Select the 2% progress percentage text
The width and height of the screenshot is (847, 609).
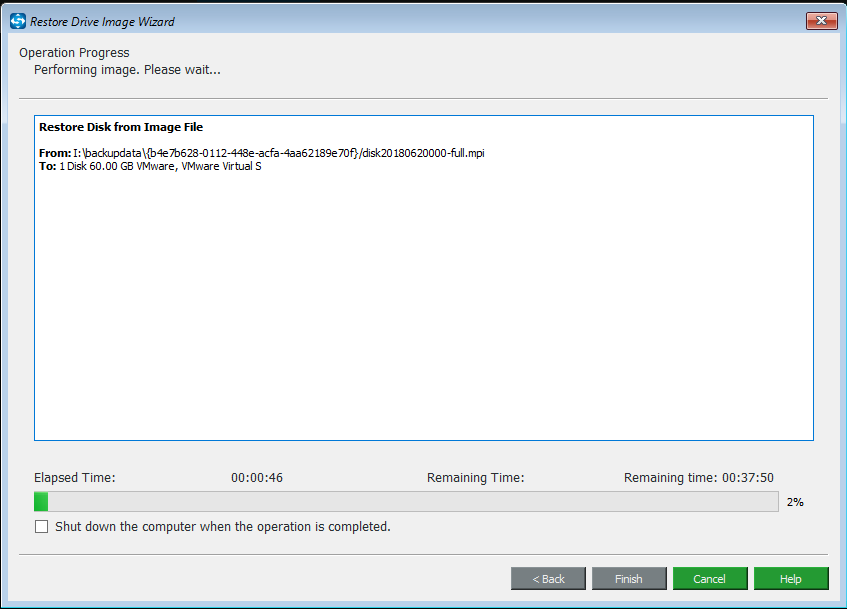click(795, 502)
